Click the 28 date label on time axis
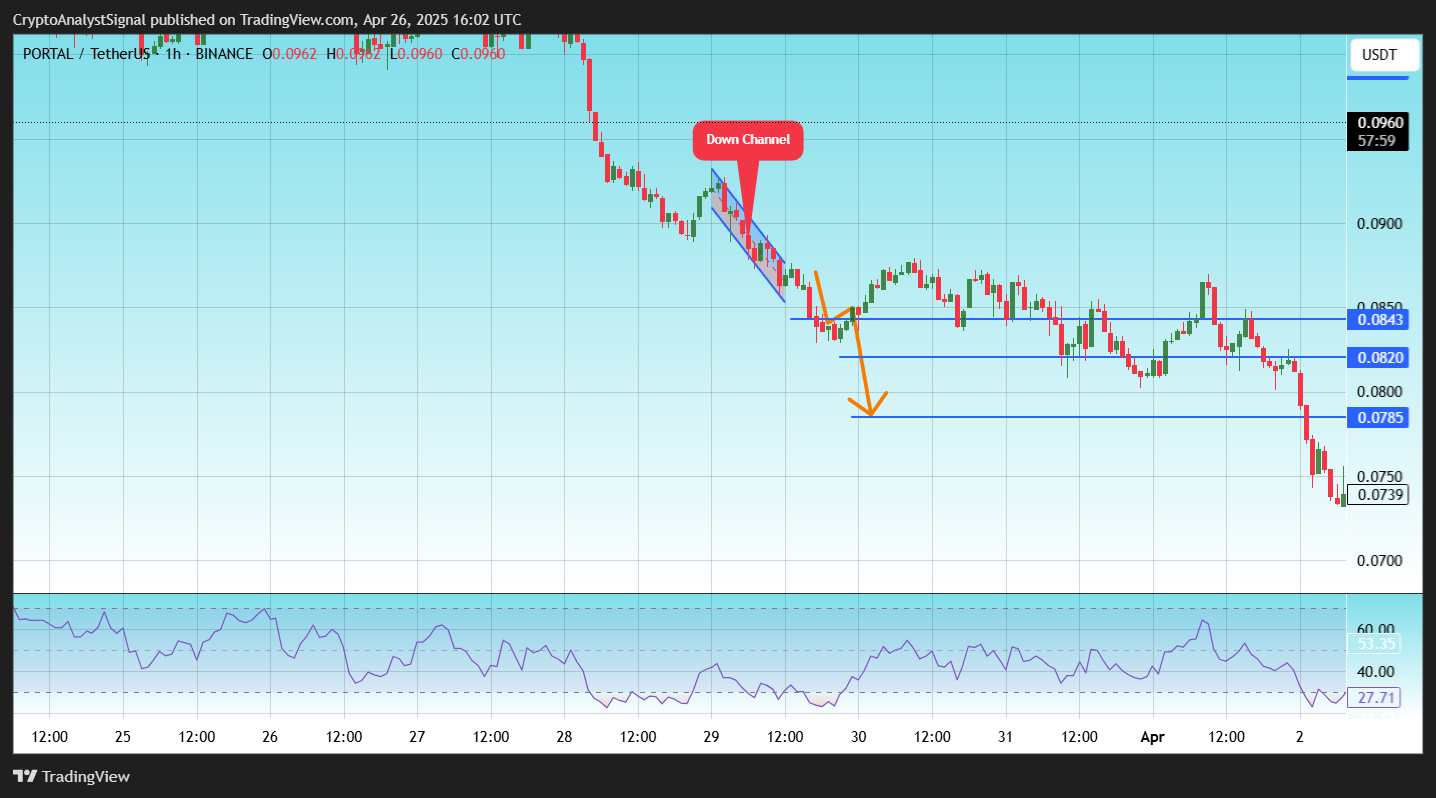This screenshot has width=1436, height=798. point(564,737)
